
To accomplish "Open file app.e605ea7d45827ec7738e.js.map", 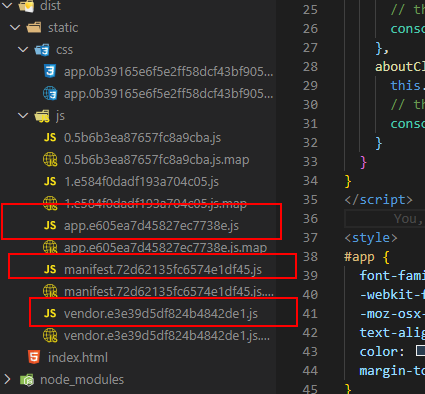I will pyautogui.click(x=165, y=248).
